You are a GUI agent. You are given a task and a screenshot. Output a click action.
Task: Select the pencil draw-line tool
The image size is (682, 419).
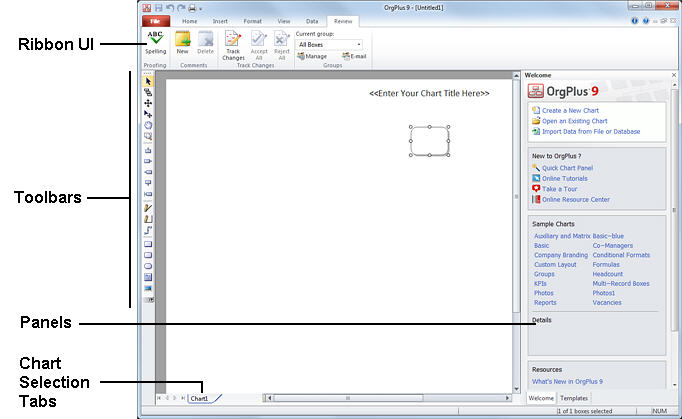[148, 208]
